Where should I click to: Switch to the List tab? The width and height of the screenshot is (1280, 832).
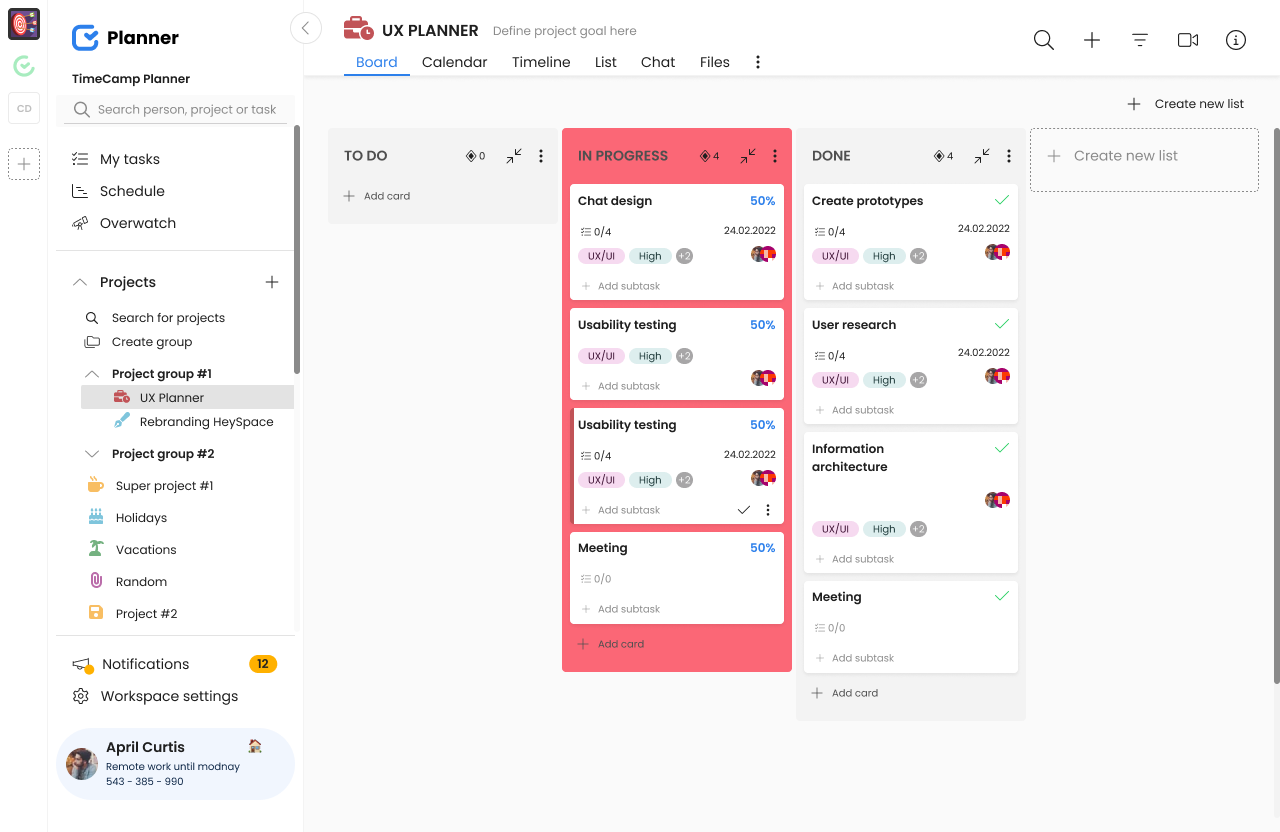coord(606,62)
